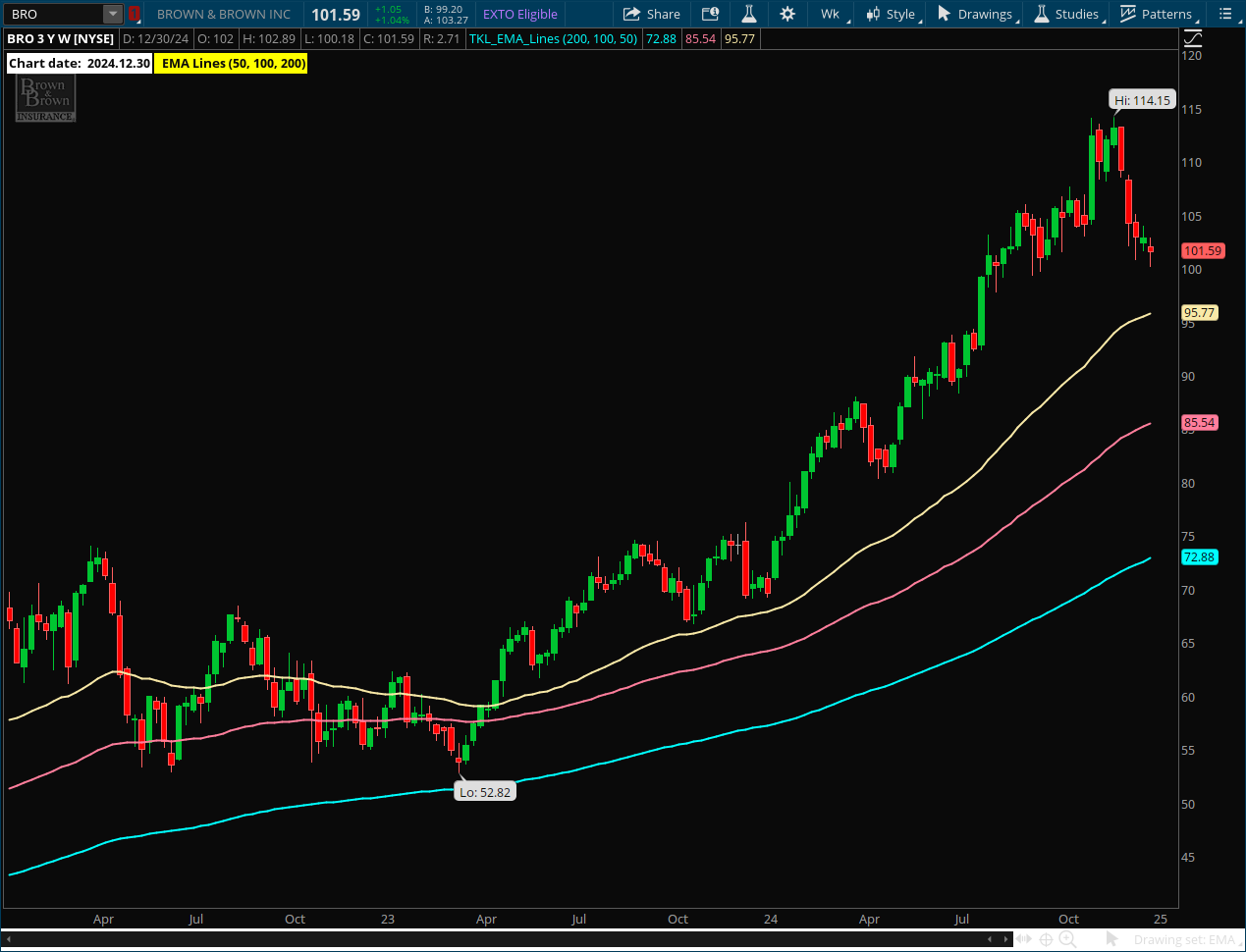Click the D: 12/30/24 date value
Viewport: 1246px width, 952px height.
(155, 39)
